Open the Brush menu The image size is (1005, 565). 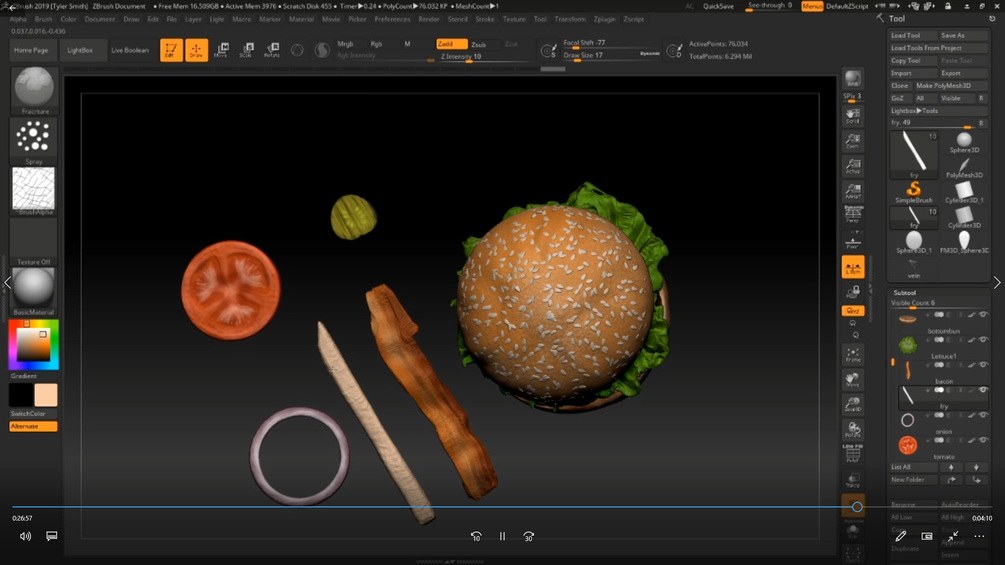click(44, 19)
